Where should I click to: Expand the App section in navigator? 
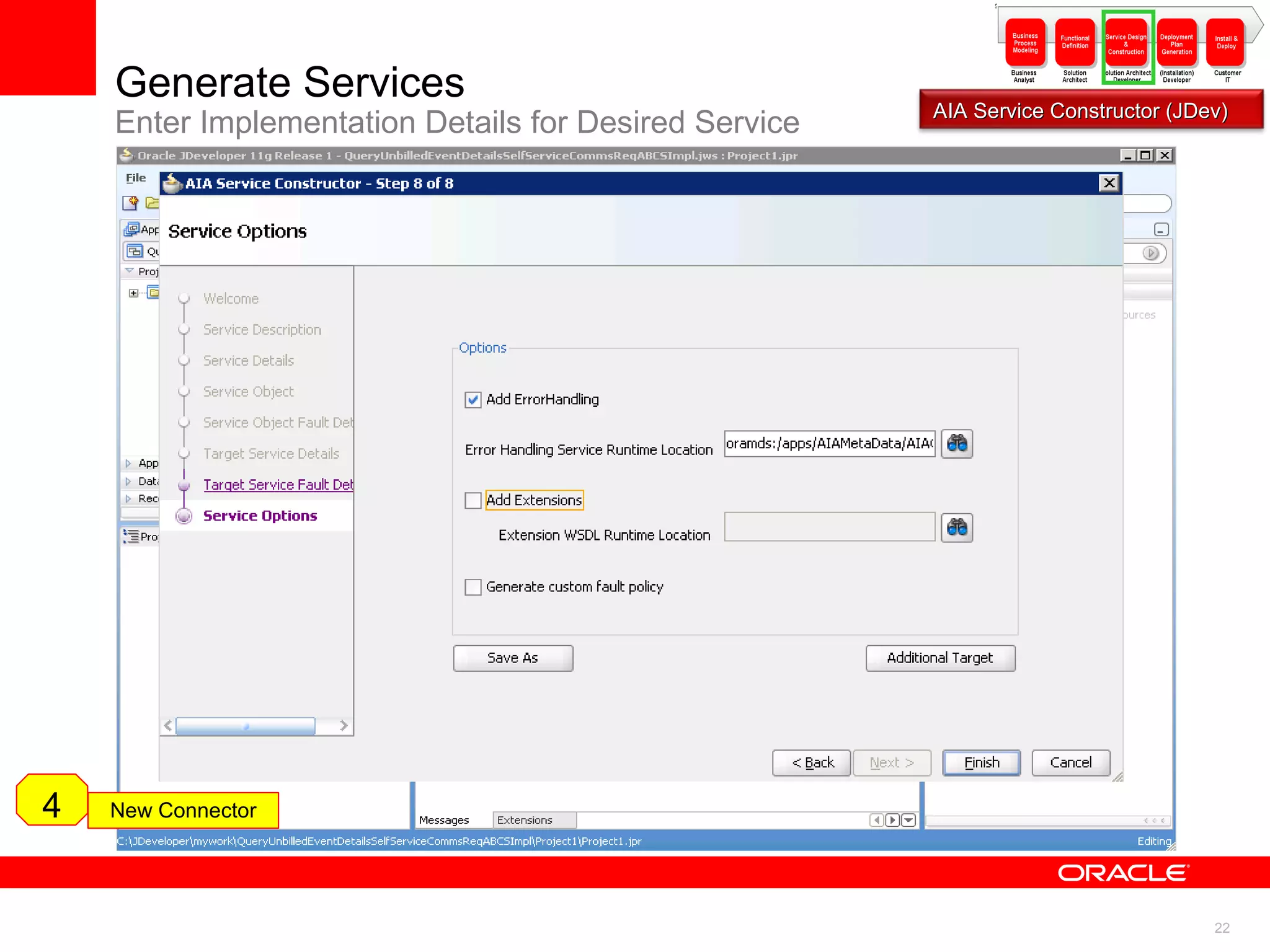click(x=128, y=463)
